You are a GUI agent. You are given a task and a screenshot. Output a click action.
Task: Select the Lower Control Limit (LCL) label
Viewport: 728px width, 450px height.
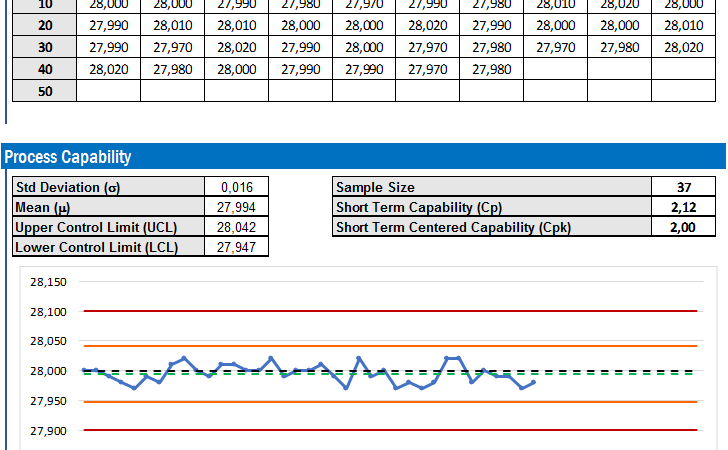[x=109, y=247]
